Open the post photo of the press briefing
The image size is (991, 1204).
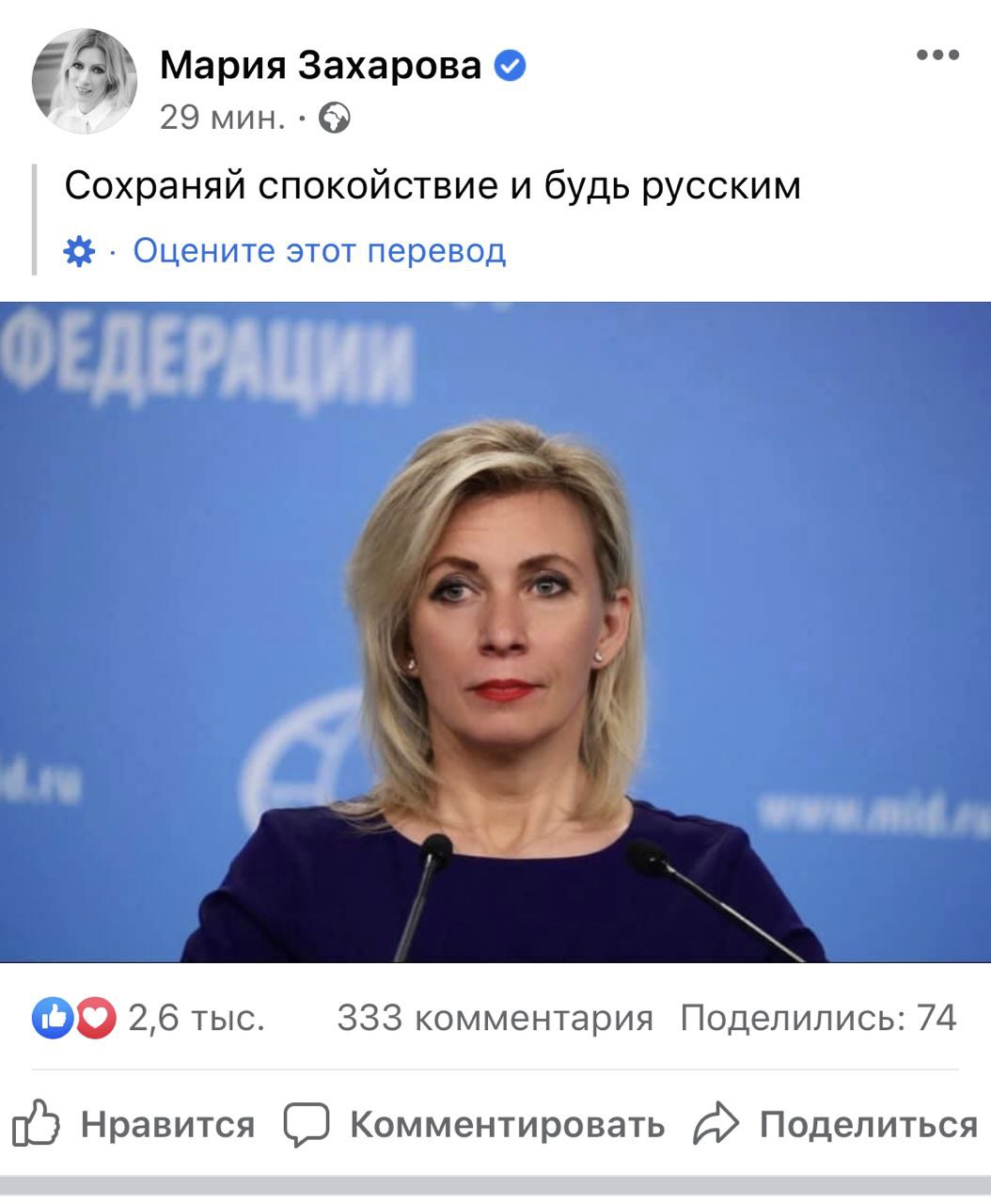(x=495, y=631)
